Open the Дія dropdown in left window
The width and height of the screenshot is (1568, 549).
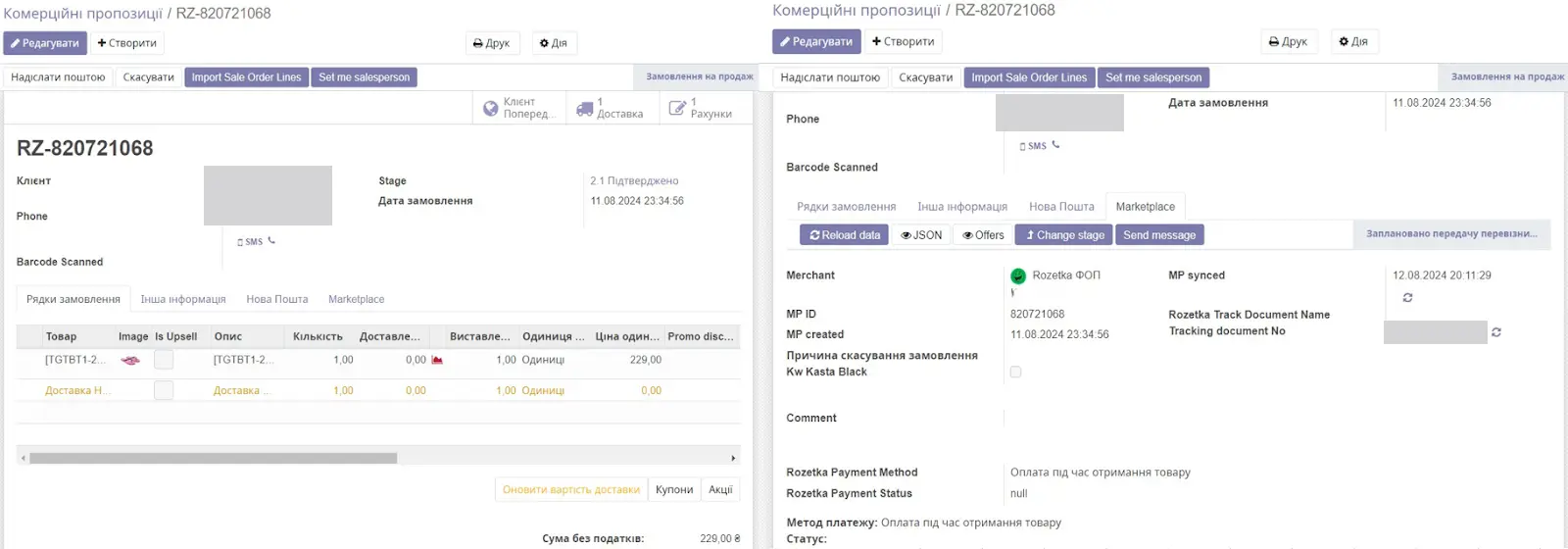click(x=554, y=43)
